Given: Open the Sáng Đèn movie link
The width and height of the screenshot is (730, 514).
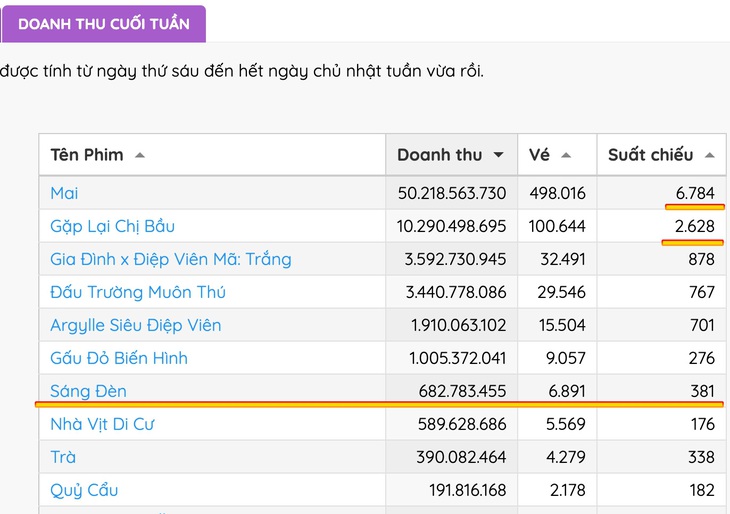Looking at the screenshot, I should coord(88,391).
